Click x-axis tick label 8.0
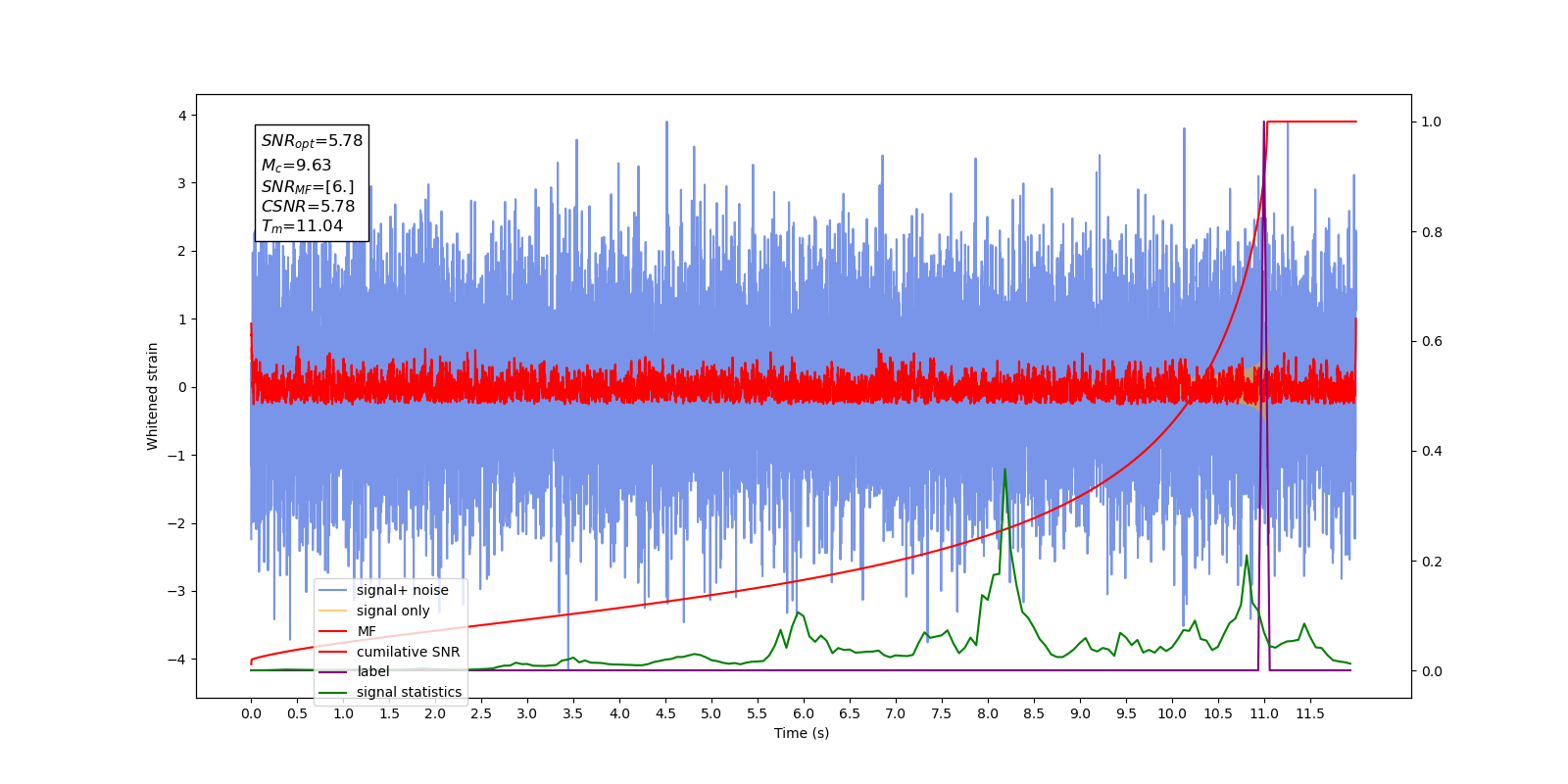The image size is (1568, 784). 988,713
